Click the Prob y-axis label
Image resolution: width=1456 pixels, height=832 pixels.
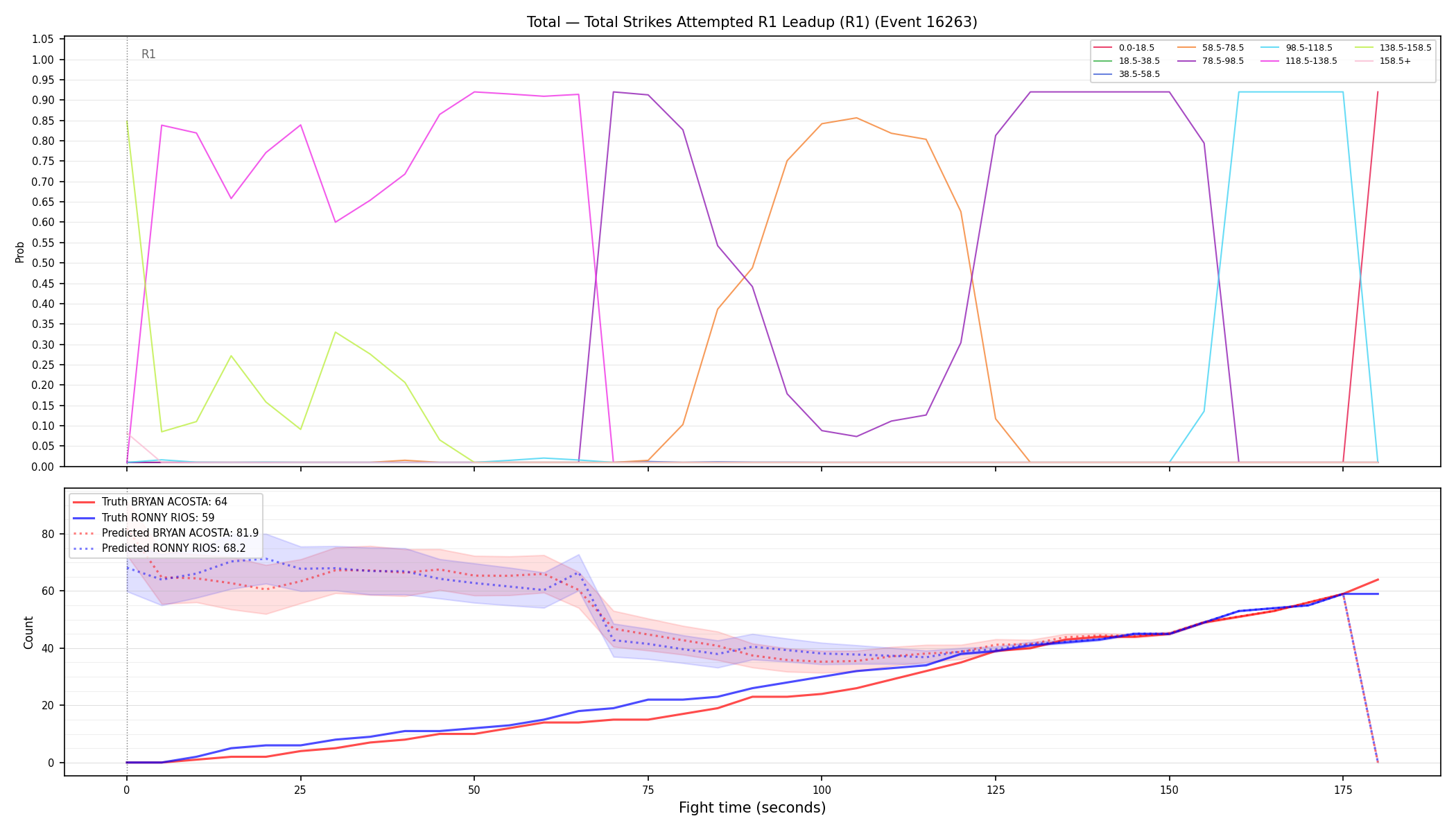pos(20,252)
